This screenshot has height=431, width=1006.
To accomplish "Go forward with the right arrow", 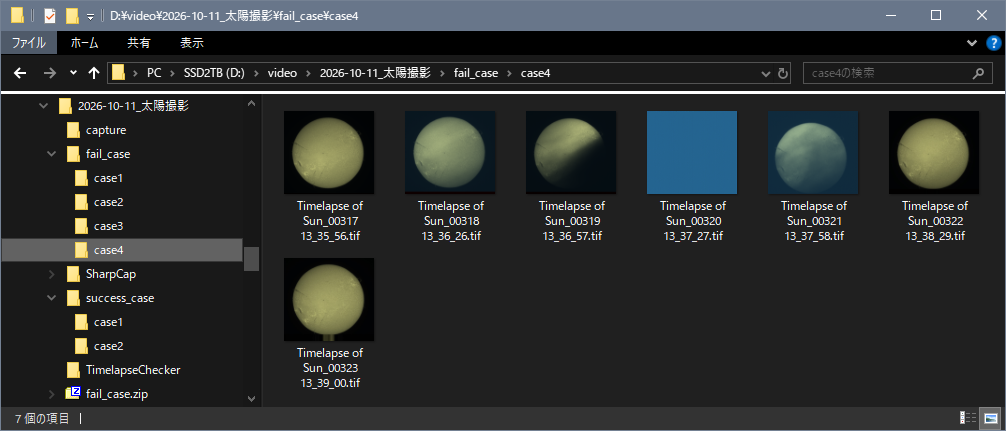I will tap(49, 73).
